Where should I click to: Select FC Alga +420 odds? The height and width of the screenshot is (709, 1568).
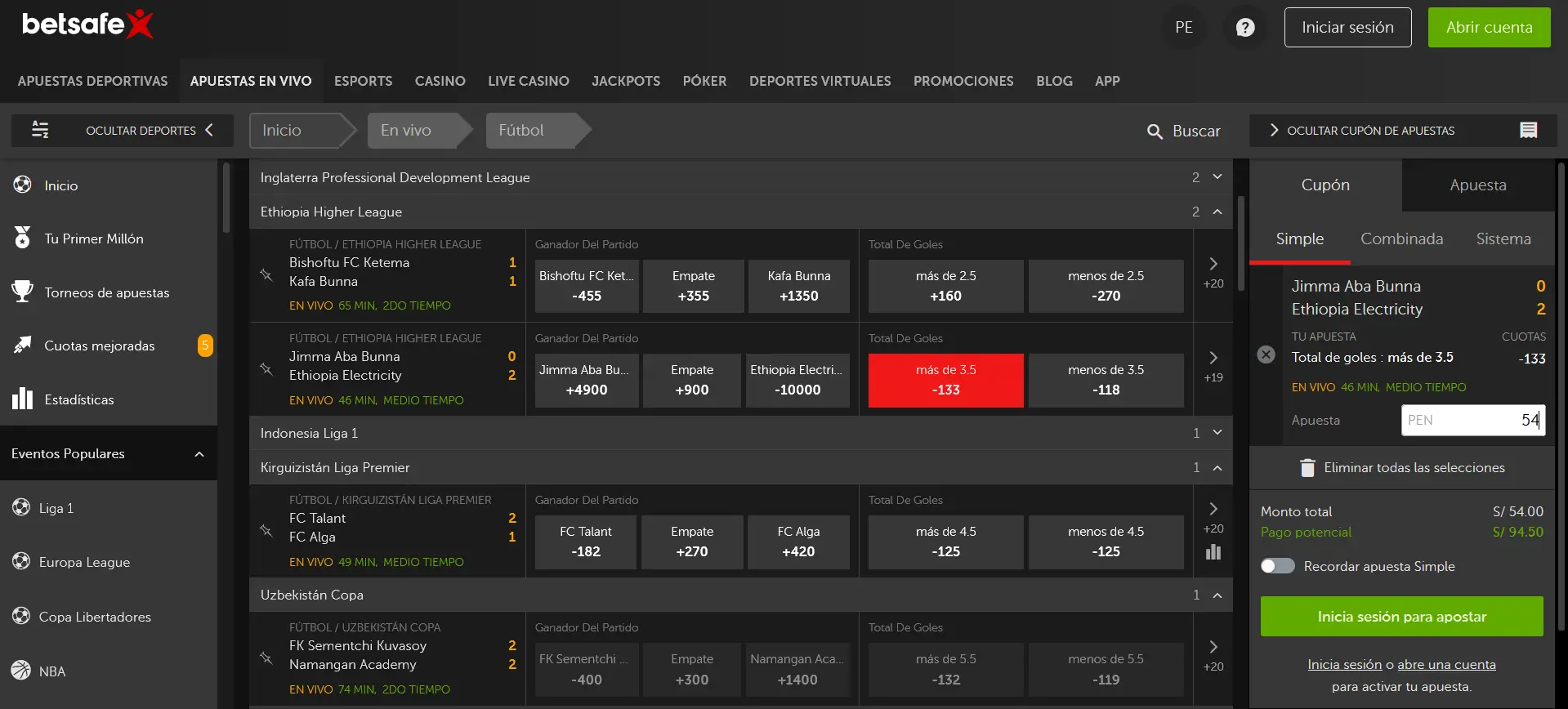(797, 542)
